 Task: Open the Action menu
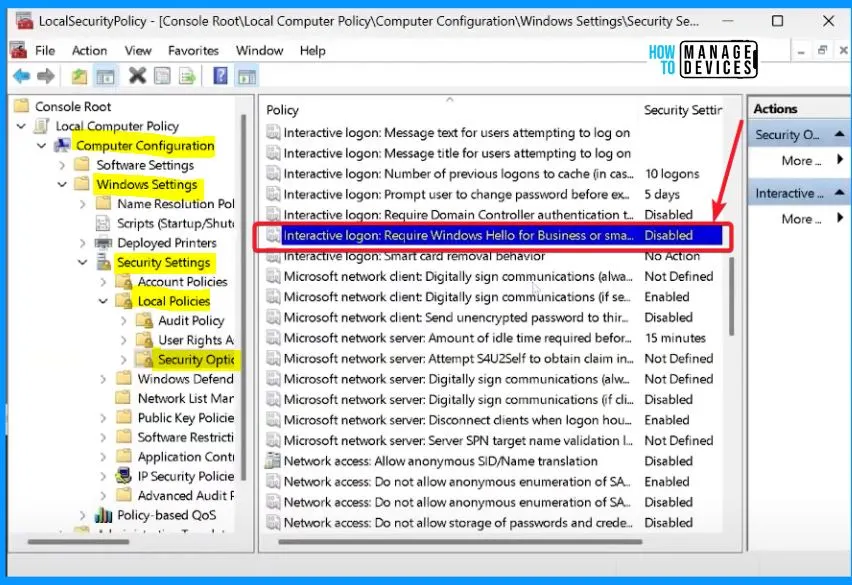(x=90, y=51)
